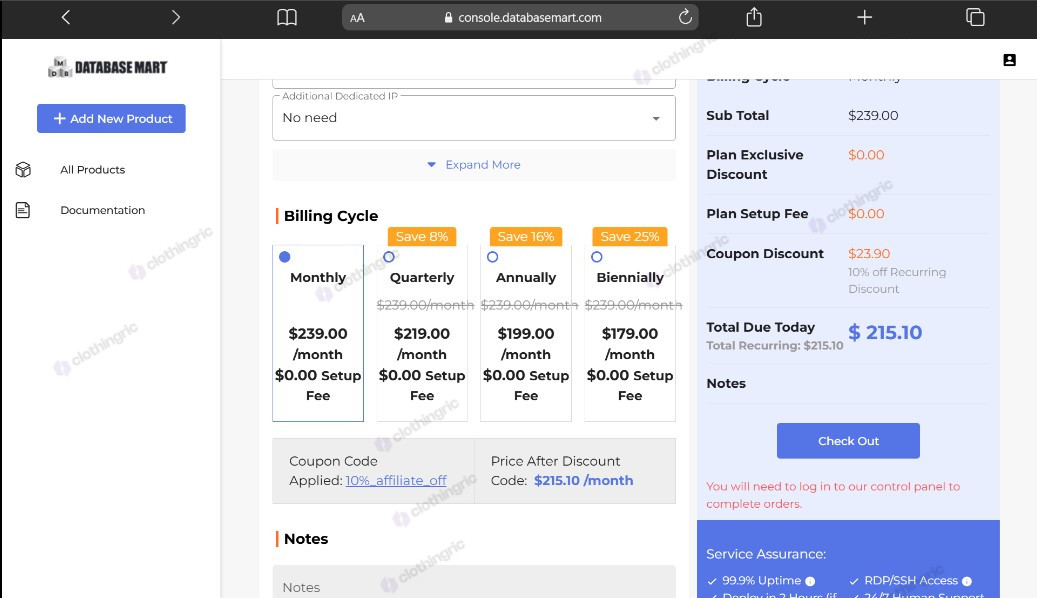This screenshot has height=598, width=1037.
Task: Show all tabs overview icon
Action: pos(975,17)
